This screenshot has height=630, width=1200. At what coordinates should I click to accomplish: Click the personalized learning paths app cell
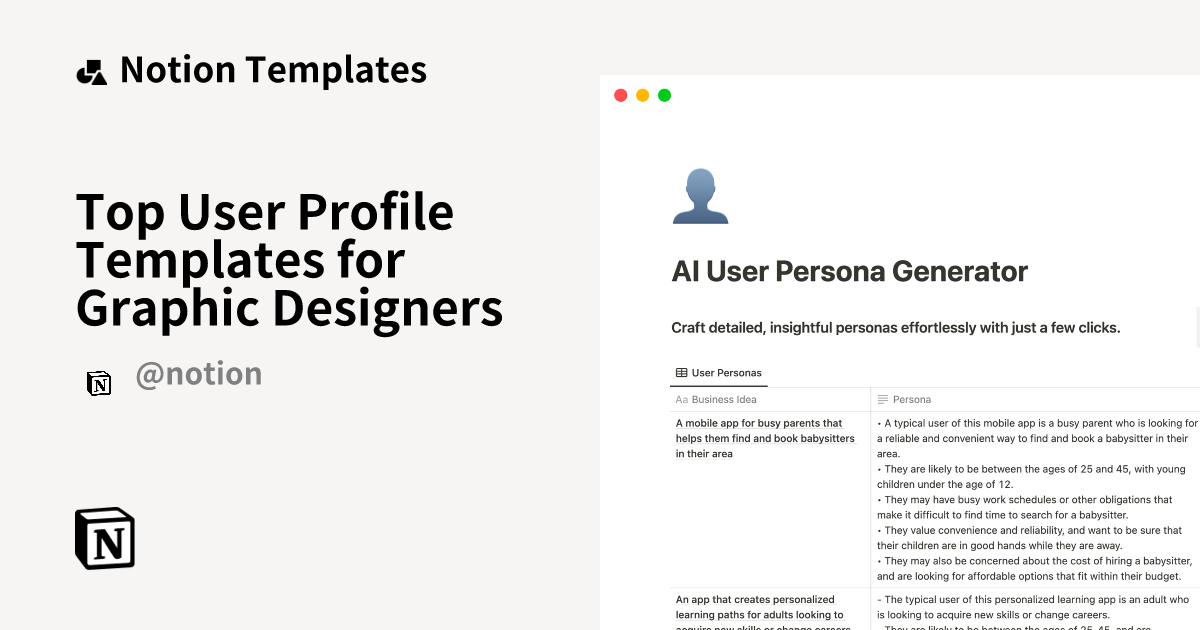click(x=763, y=613)
